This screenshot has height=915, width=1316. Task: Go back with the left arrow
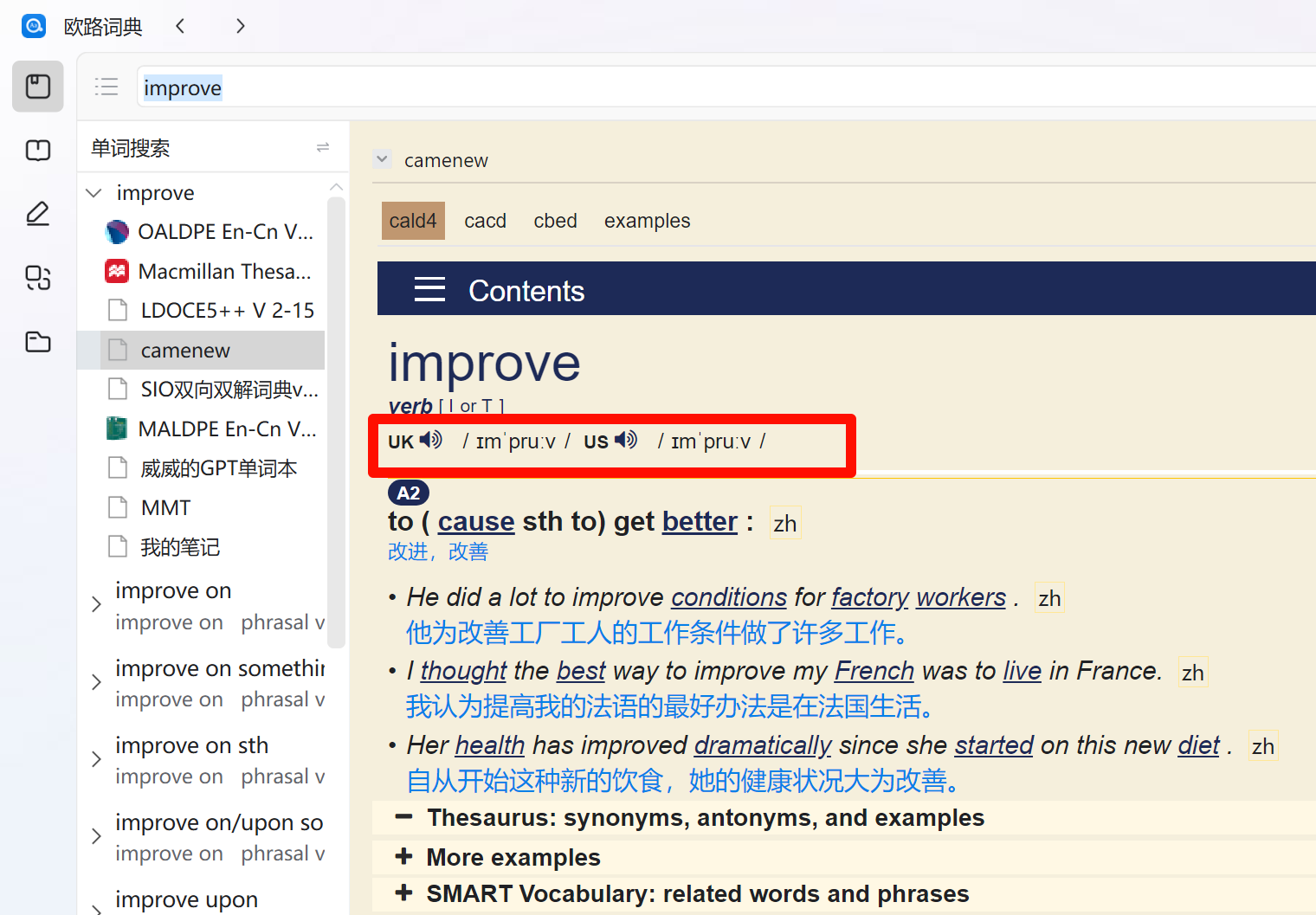pos(180,26)
